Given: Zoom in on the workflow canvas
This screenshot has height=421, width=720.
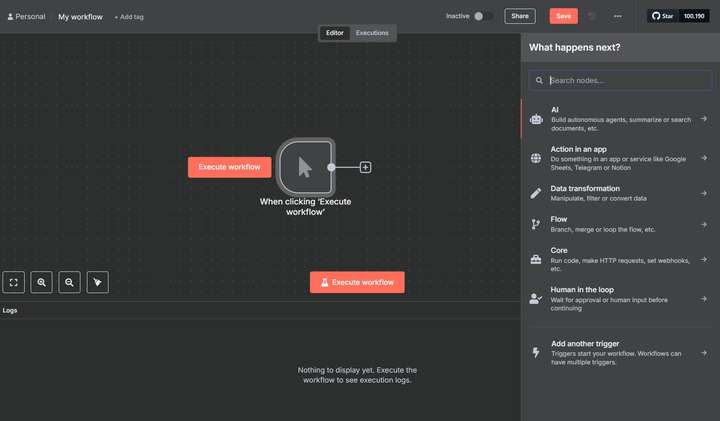Looking at the screenshot, I should pyautogui.click(x=42, y=283).
